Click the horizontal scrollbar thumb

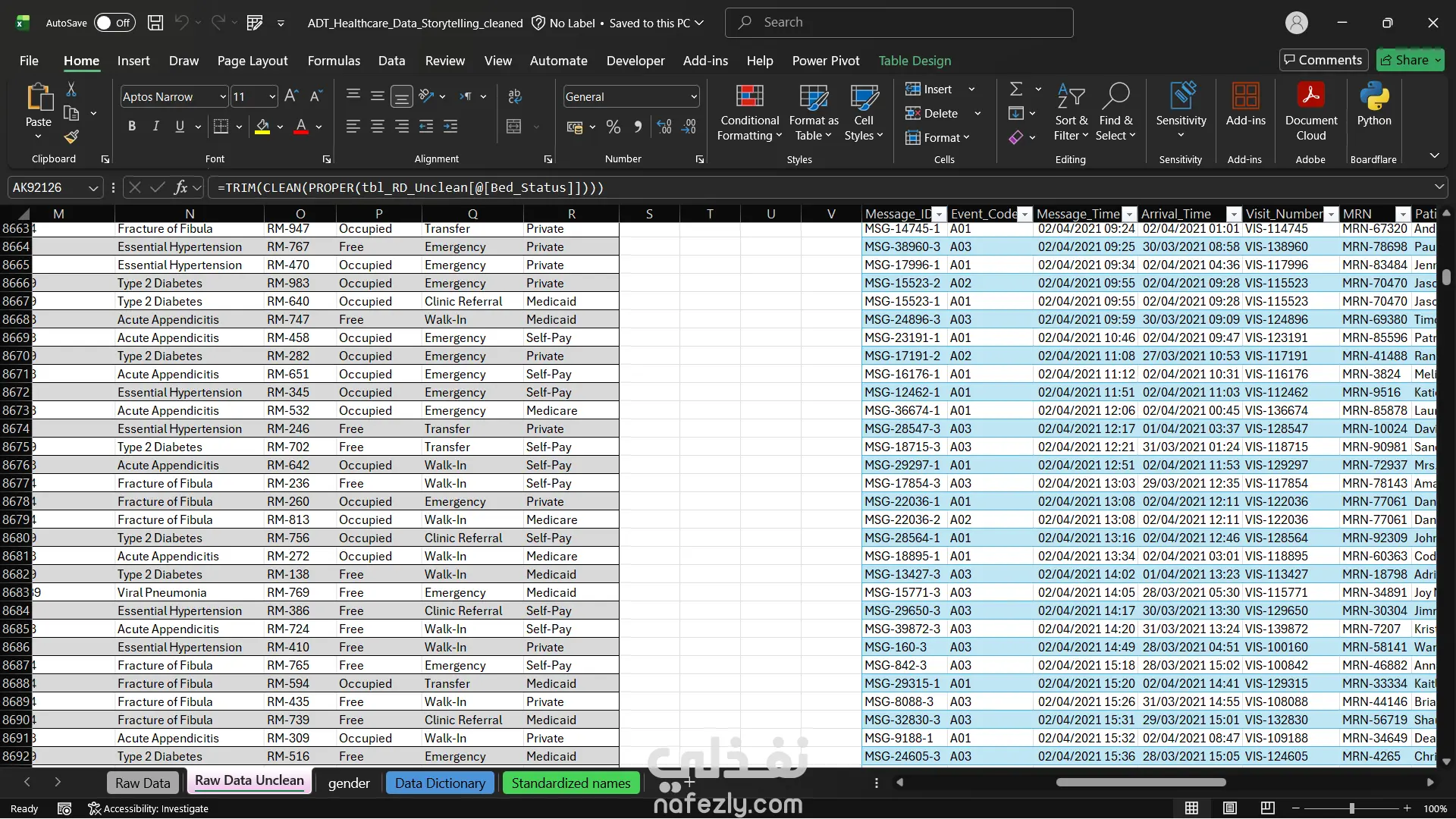click(1141, 782)
